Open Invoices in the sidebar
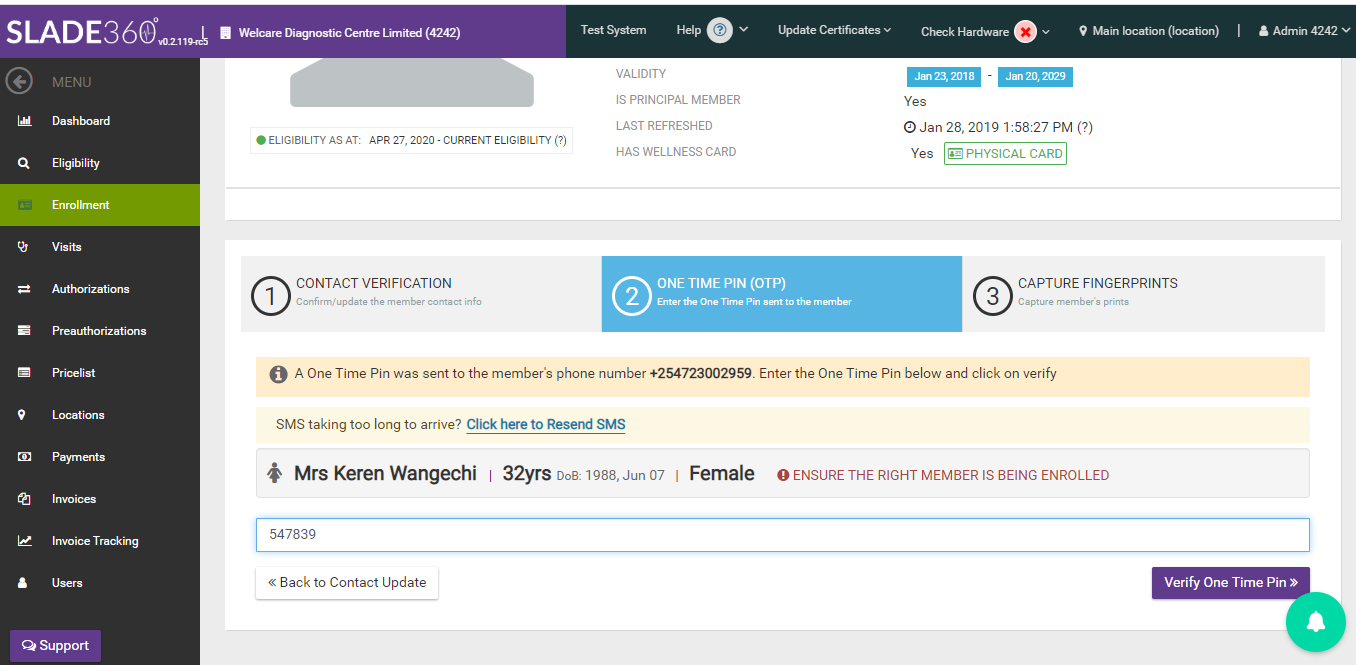1356x665 pixels. (x=100, y=499)
